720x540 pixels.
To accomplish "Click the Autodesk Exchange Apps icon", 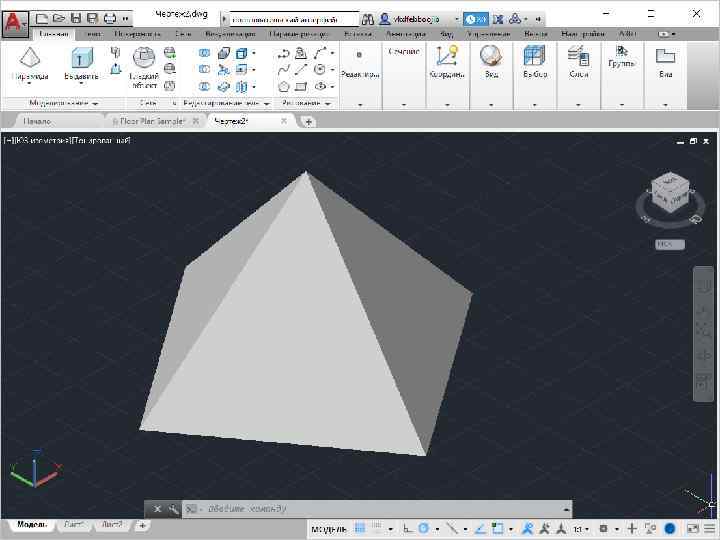I will pos(498,19).
